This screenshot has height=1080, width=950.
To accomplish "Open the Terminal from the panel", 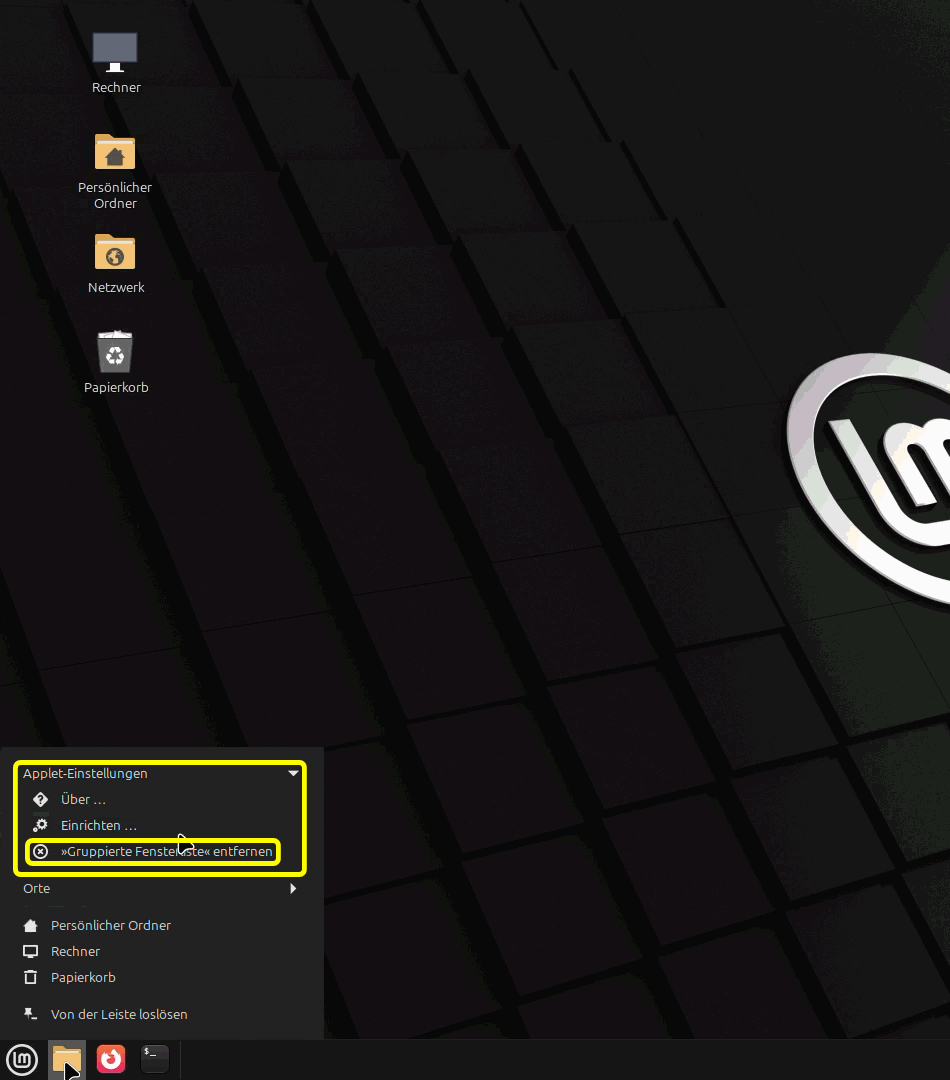I will (x=155, y=1058).
